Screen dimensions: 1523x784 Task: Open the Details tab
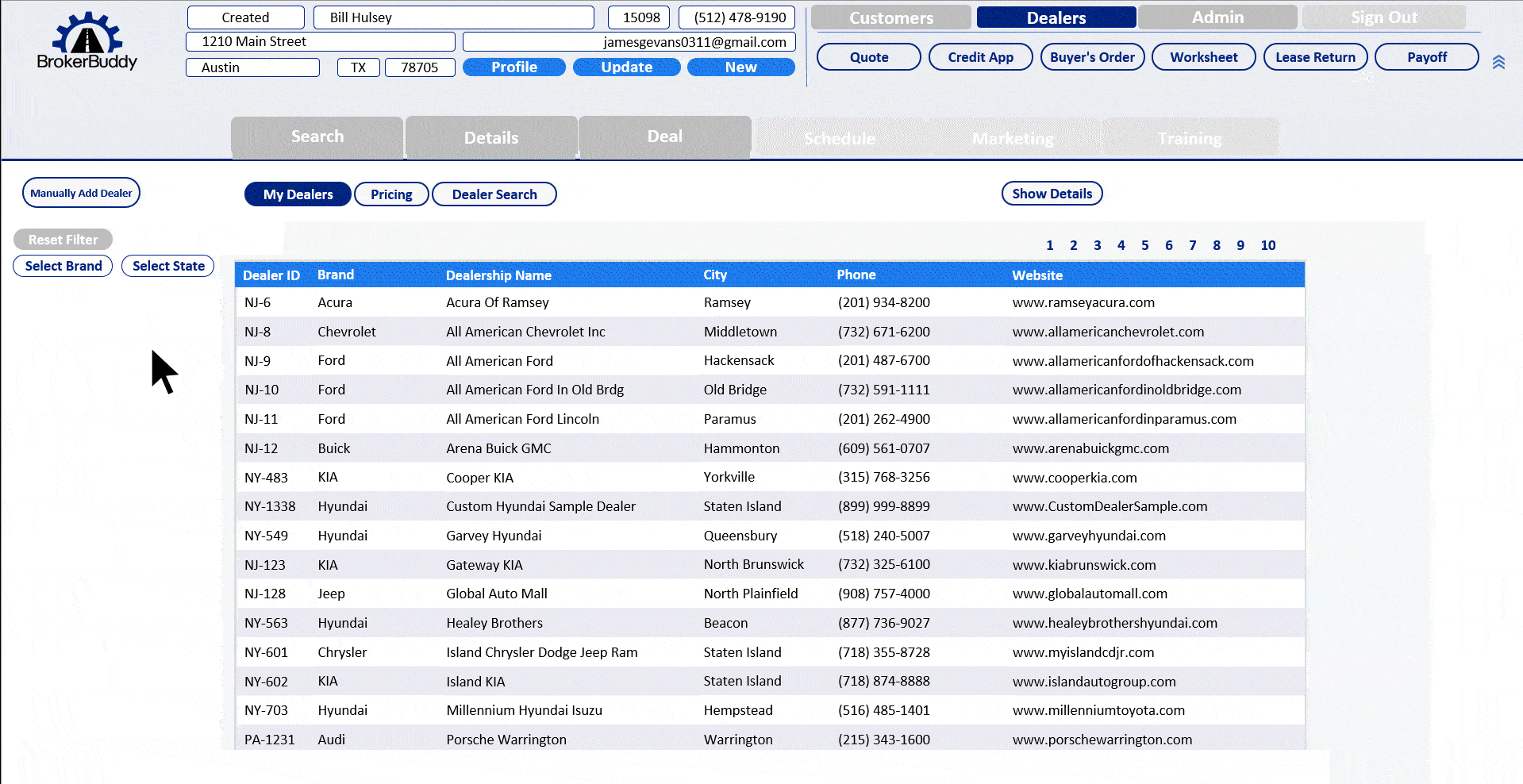tap(491, 138)
